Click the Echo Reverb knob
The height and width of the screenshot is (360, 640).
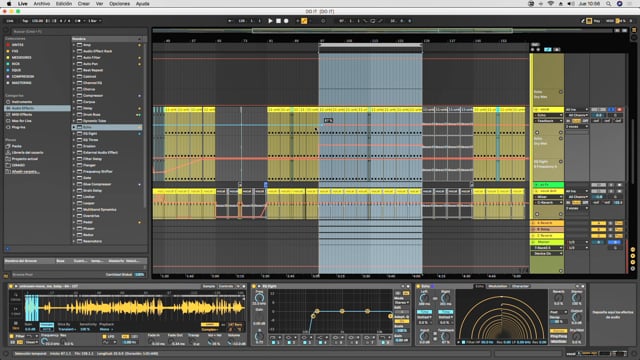558,298
